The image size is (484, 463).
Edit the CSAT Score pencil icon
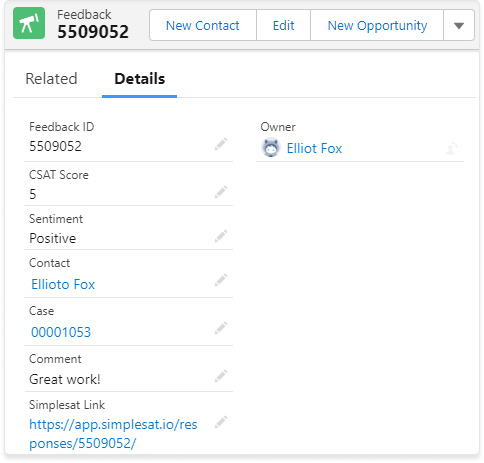pyautogui.click(x=221, y=192)
